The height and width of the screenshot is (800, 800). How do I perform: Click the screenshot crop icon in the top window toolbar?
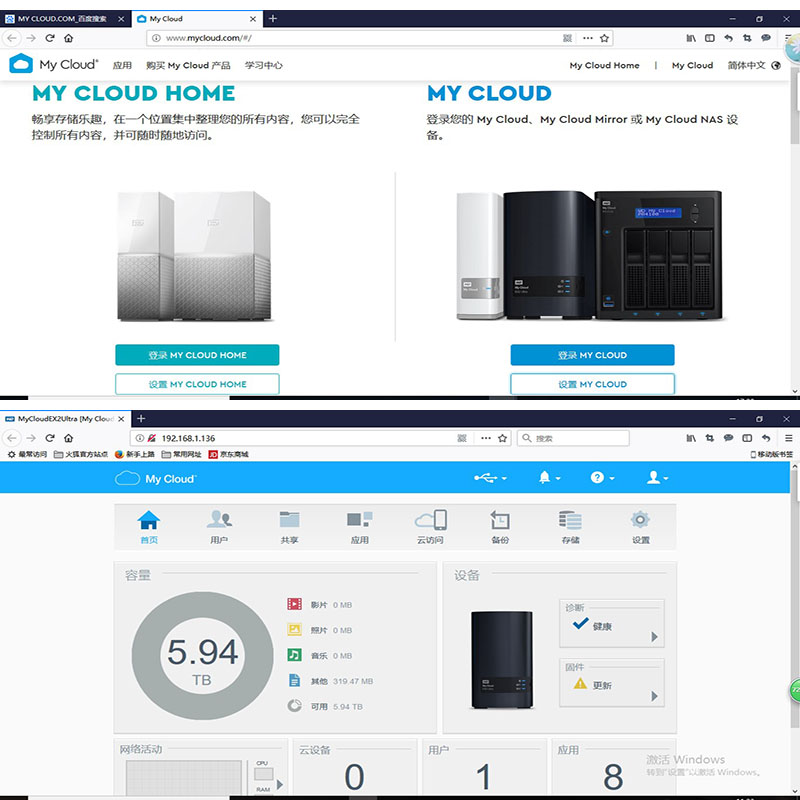pyautogui.click(x=747, y=38)
